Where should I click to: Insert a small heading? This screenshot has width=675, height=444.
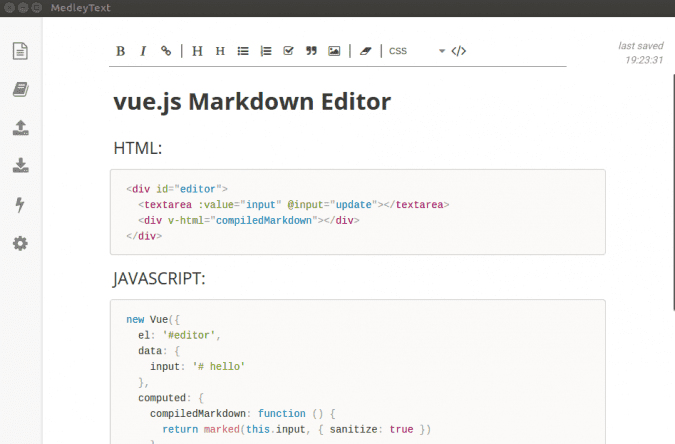pyautogui.click(x=220, y=51)
